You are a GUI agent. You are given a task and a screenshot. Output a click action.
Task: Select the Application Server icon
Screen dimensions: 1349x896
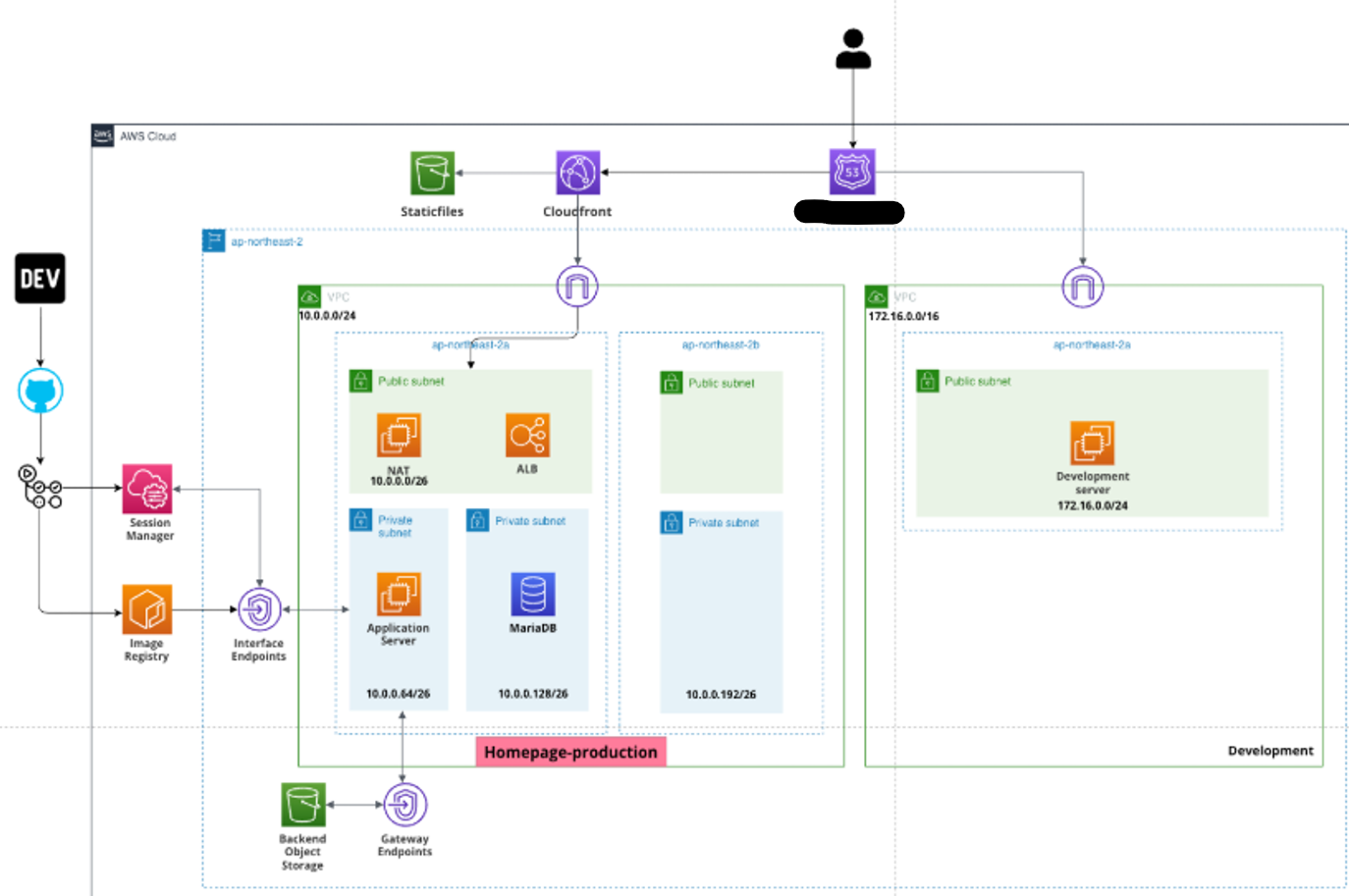coord(399,595)
